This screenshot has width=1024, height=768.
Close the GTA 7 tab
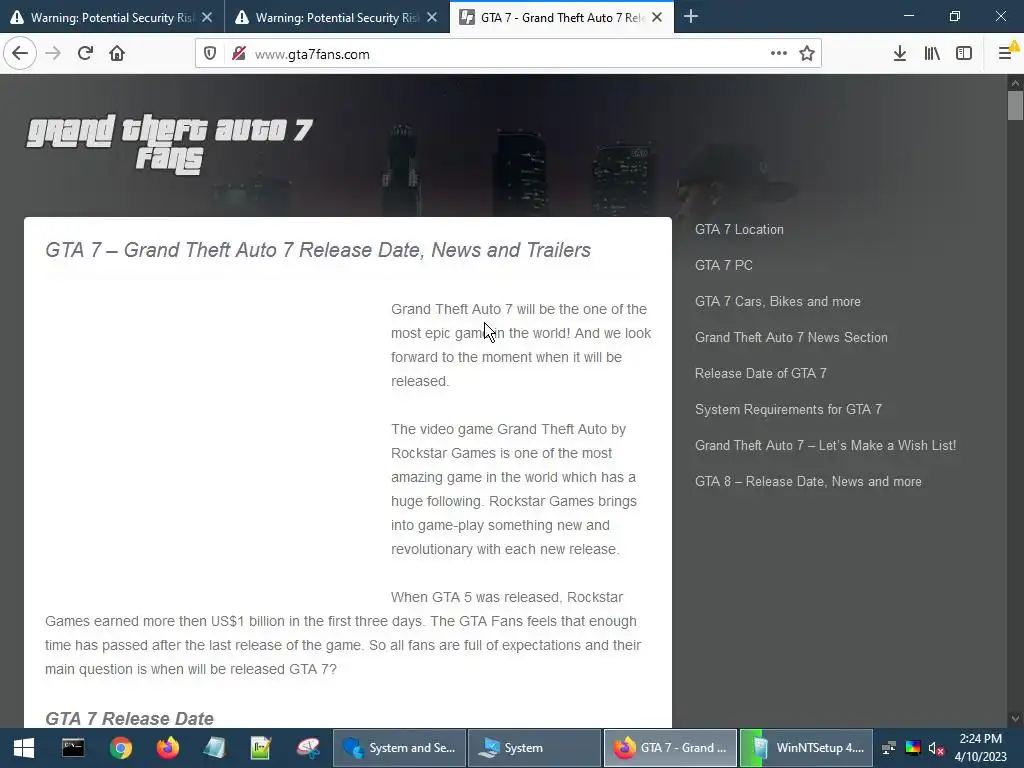tap(657, 18)
